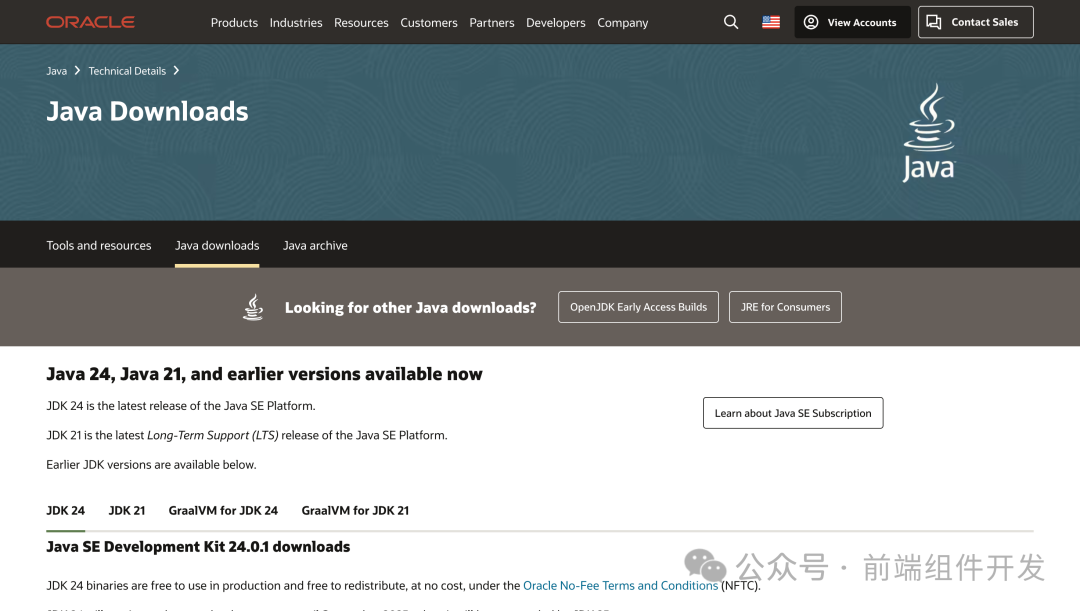Click 'Java SE Development Kit 24.0.1 downloads' heading

coord(198,547)
